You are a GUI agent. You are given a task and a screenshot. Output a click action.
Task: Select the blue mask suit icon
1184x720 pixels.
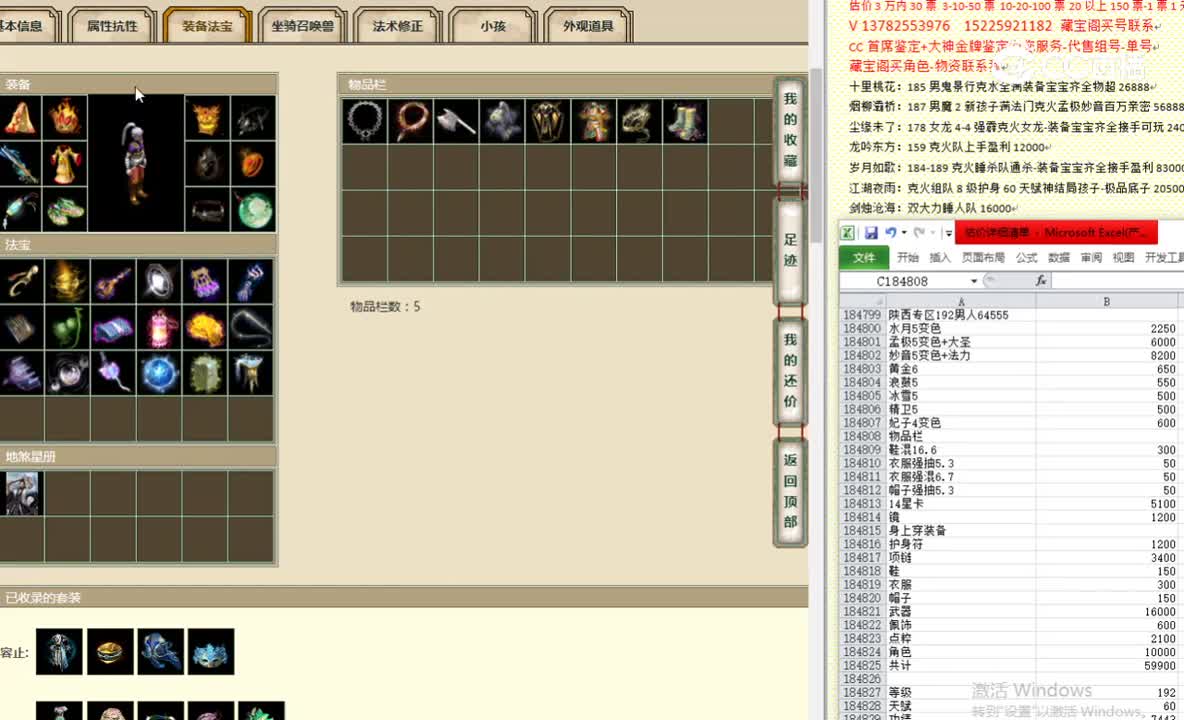click(211, 651)
